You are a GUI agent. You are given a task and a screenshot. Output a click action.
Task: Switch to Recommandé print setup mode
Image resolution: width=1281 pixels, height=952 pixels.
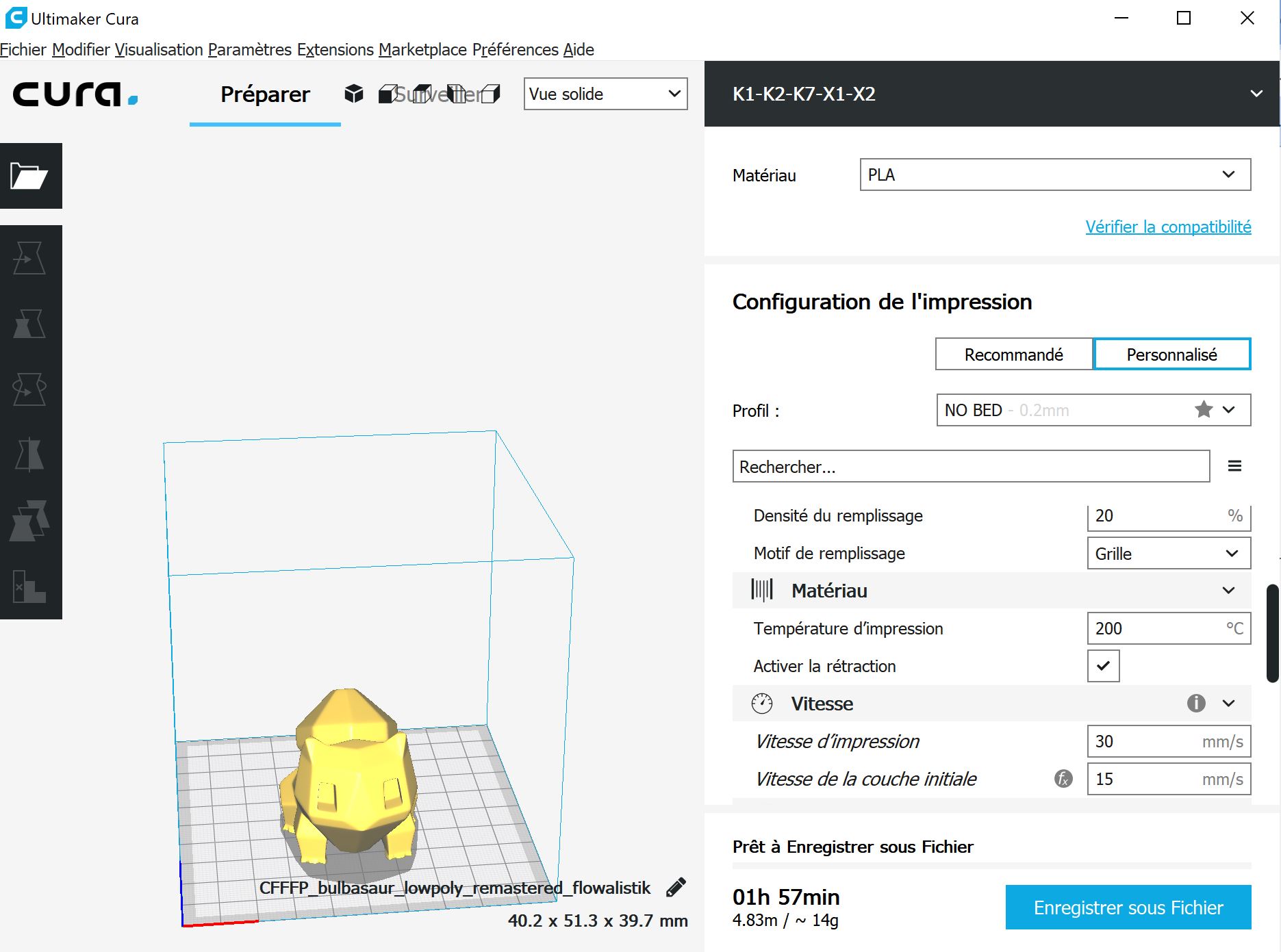(x=1014, y=355)
